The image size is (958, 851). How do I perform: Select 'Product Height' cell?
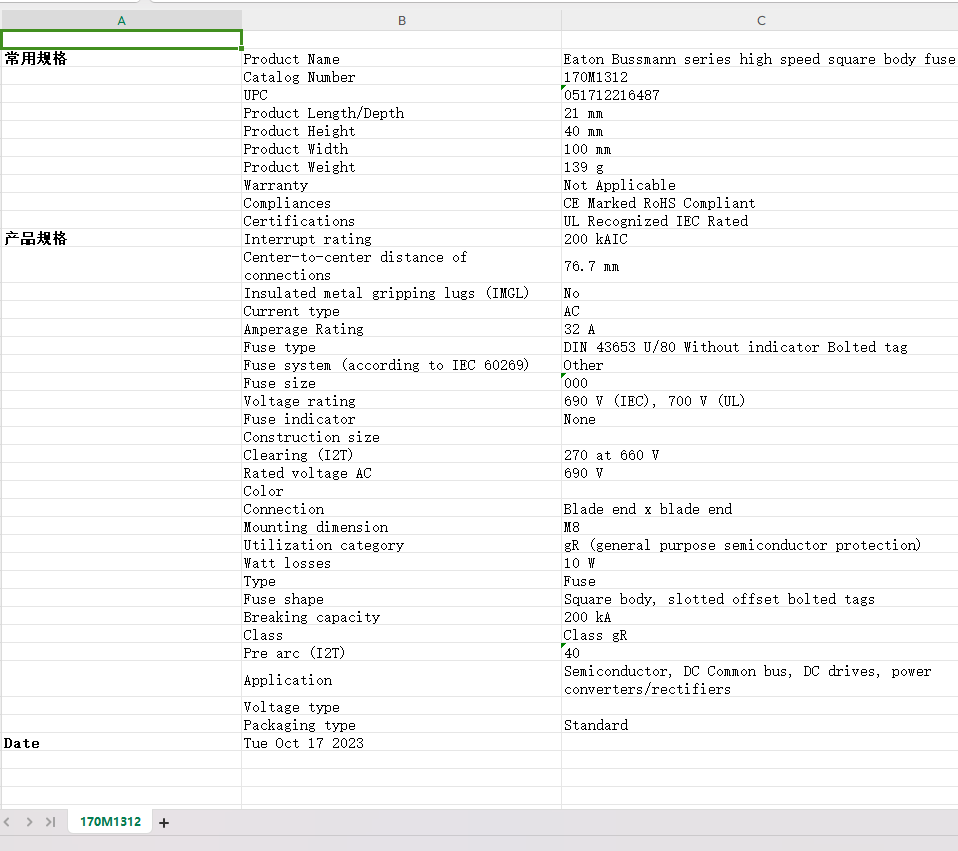[401, 131]
